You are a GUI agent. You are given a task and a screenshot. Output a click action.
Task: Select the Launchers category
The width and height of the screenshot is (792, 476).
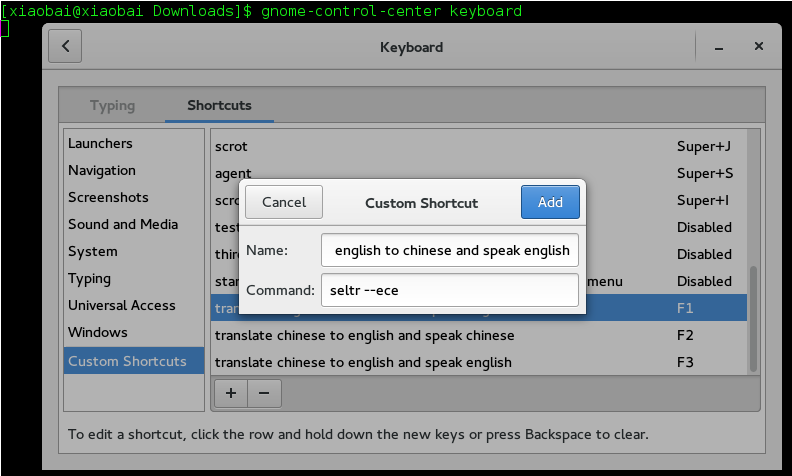tap(134, 144)
